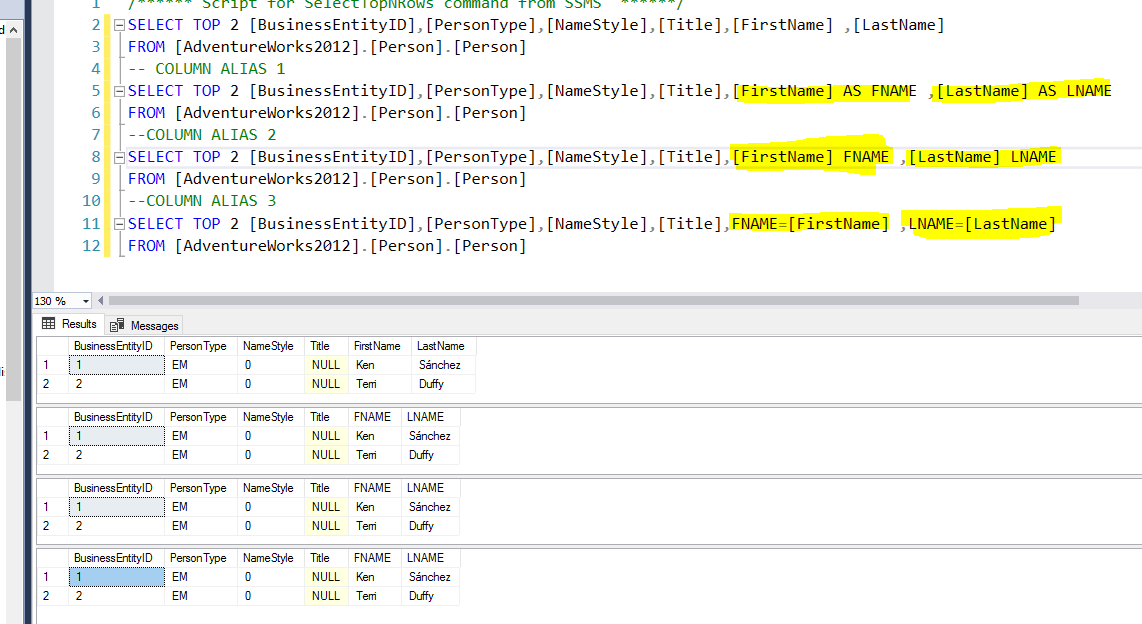Collapse the SELECT block at line 11
Screen dimensions: 1142x624
click(x=119, y=224)
